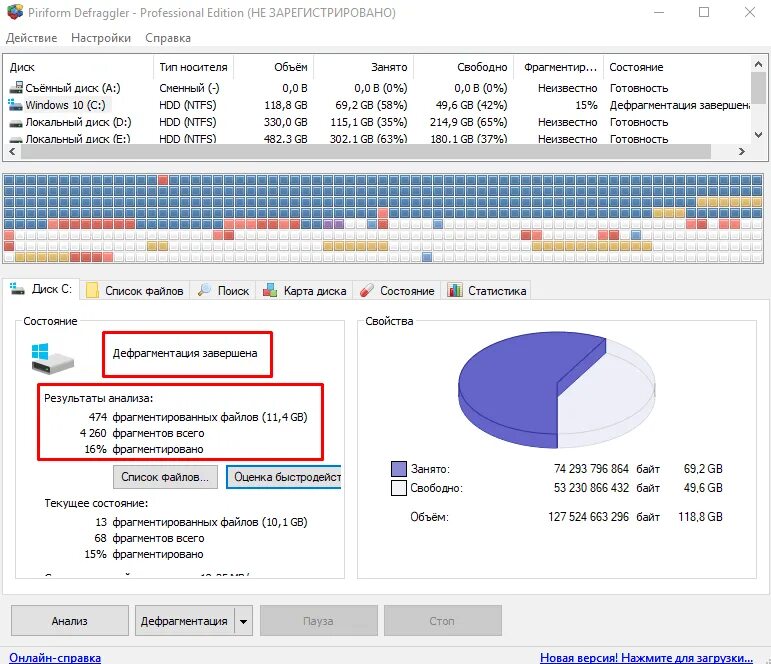Click the Свободно white color swatch
Viewport: 771px width, 664px height.
[x=399, y=488]
